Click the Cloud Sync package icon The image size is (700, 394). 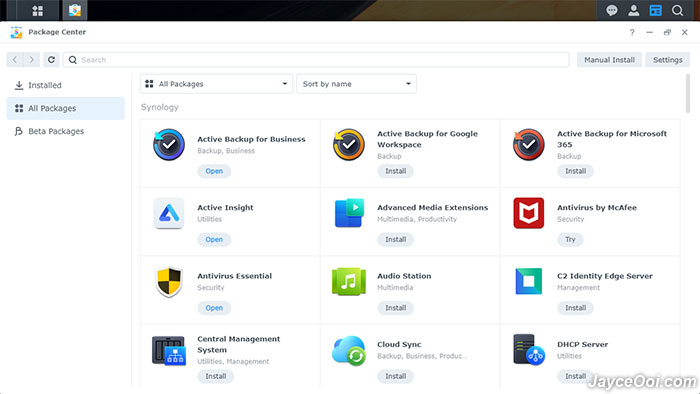click(x=349, y=350)
